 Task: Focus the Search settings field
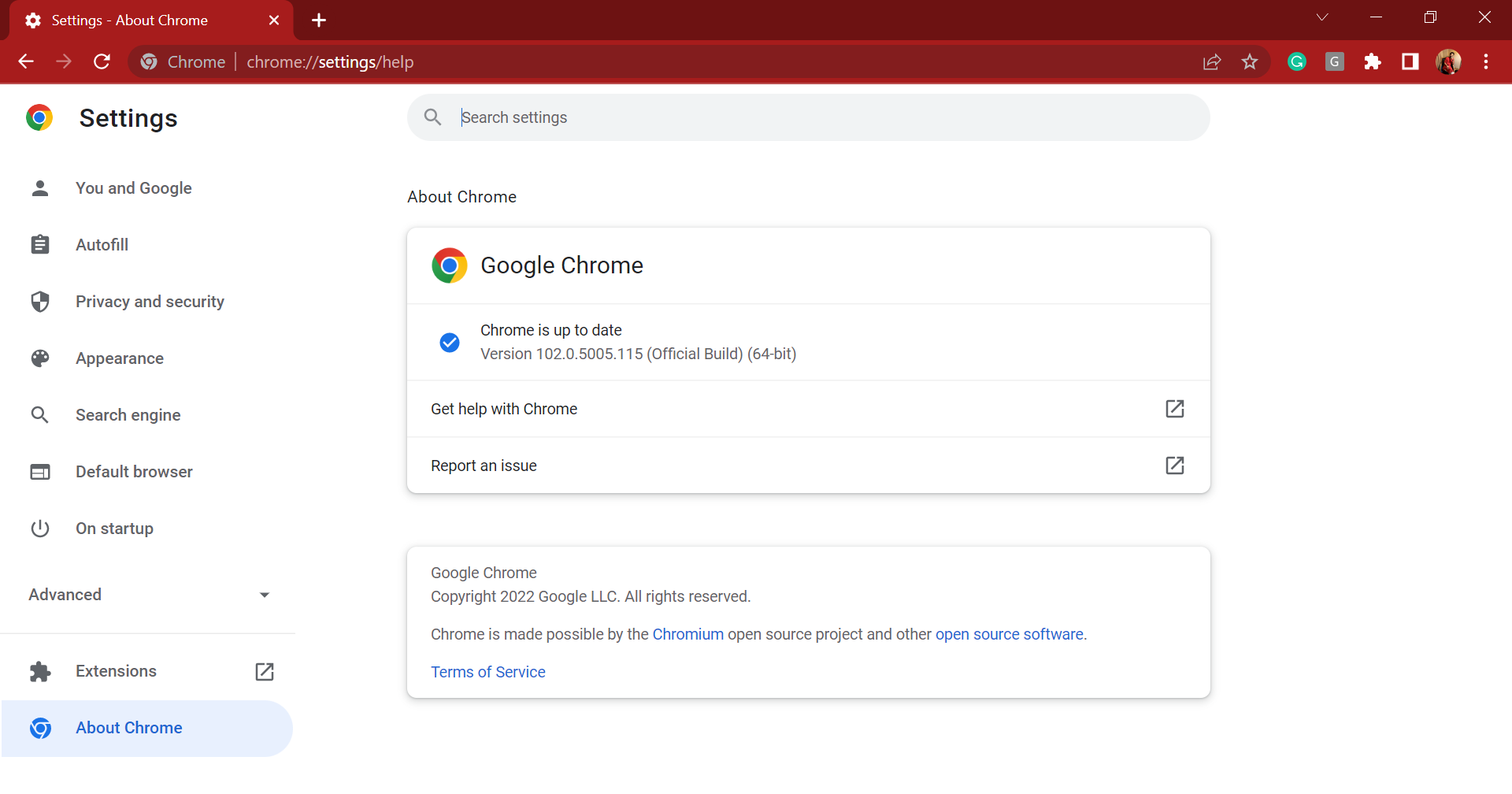(x=809, y=117)
